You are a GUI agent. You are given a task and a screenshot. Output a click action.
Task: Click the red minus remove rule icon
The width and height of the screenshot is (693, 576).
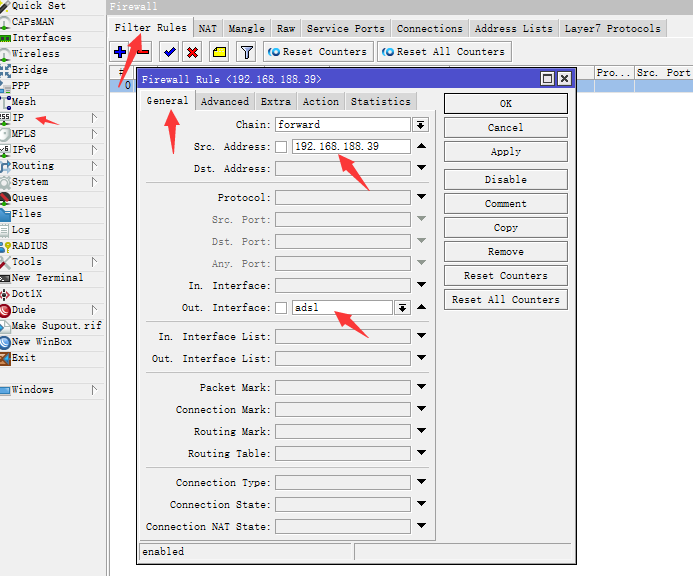point(143,52)
